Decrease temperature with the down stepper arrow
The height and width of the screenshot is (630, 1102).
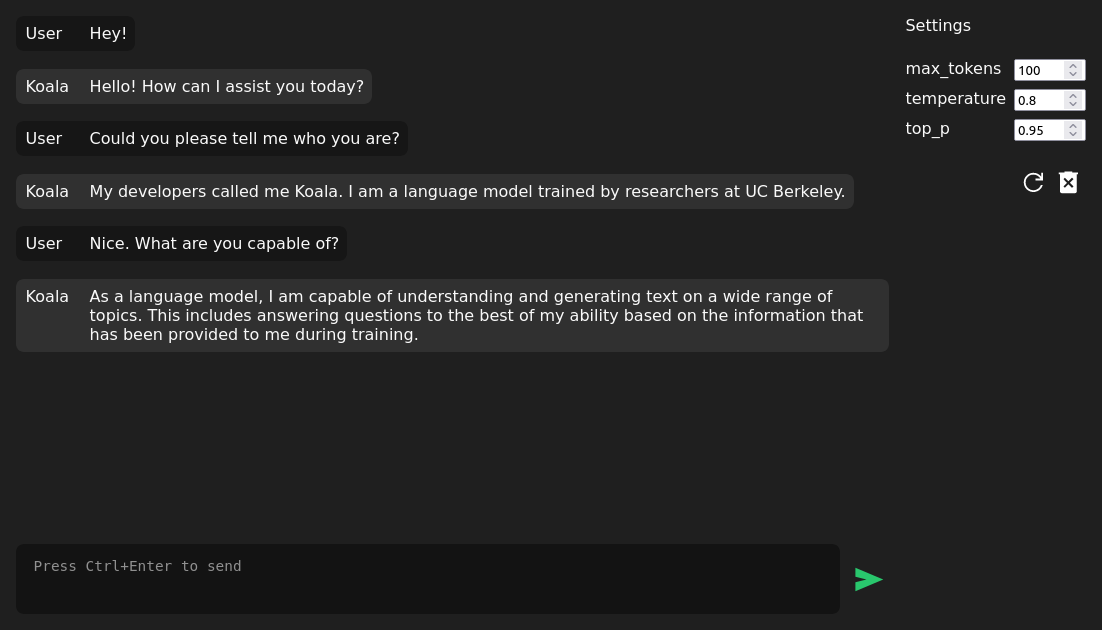coord(1072,104)
